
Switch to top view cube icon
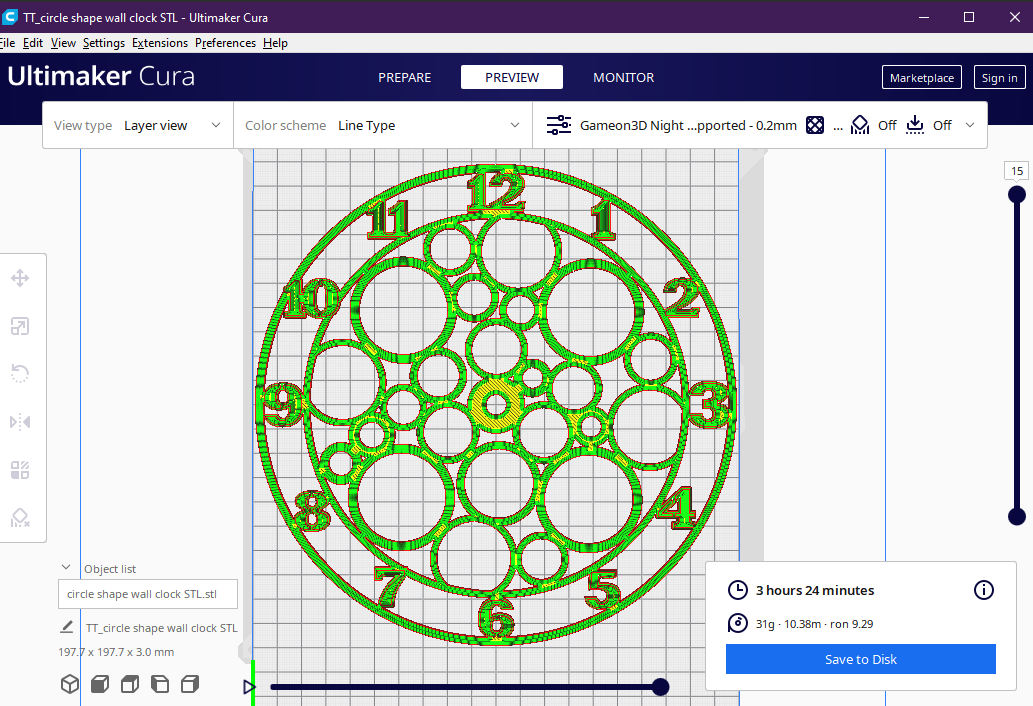tap(130, 684)
